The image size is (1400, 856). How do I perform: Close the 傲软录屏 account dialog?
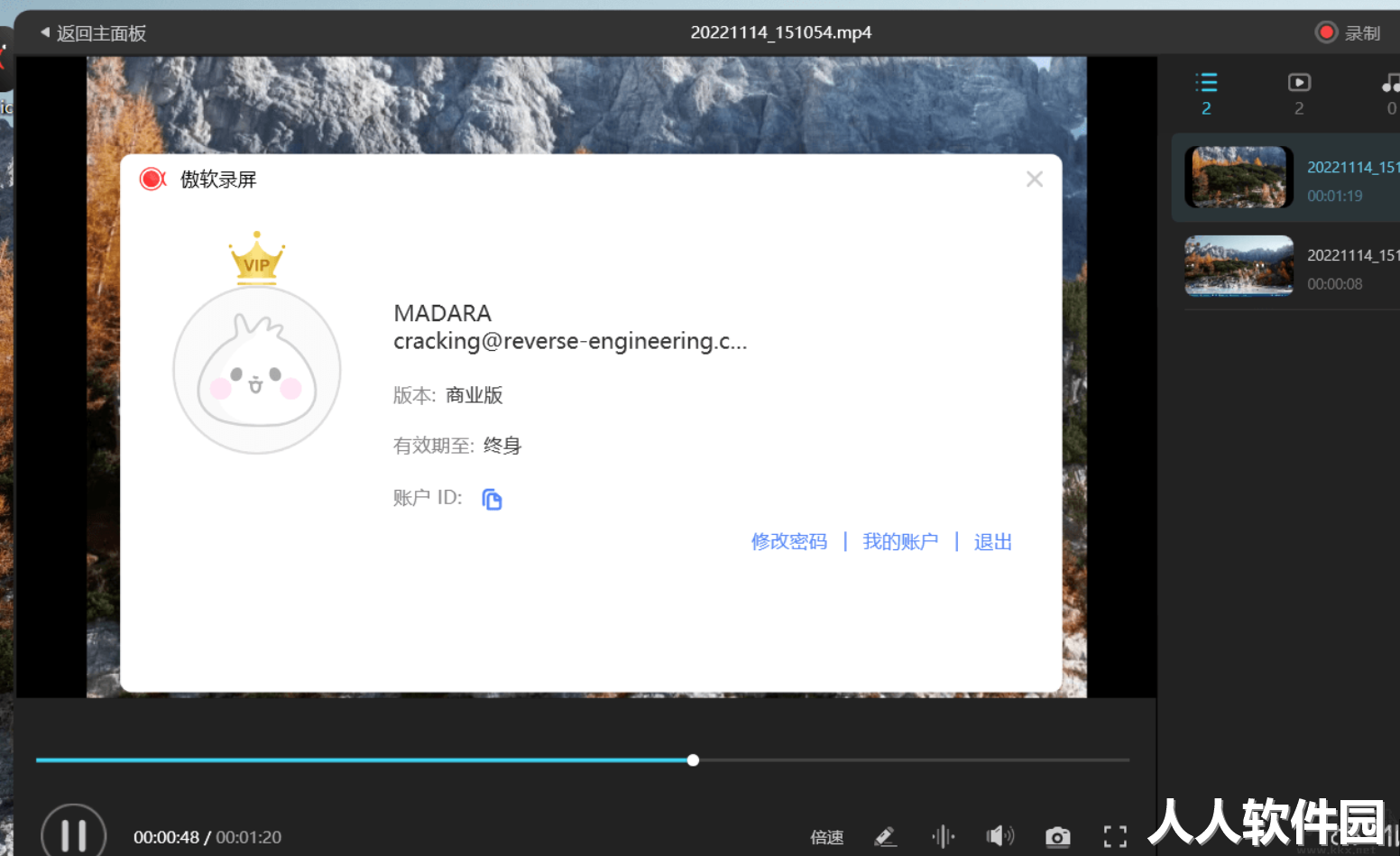pos(1035,179)
